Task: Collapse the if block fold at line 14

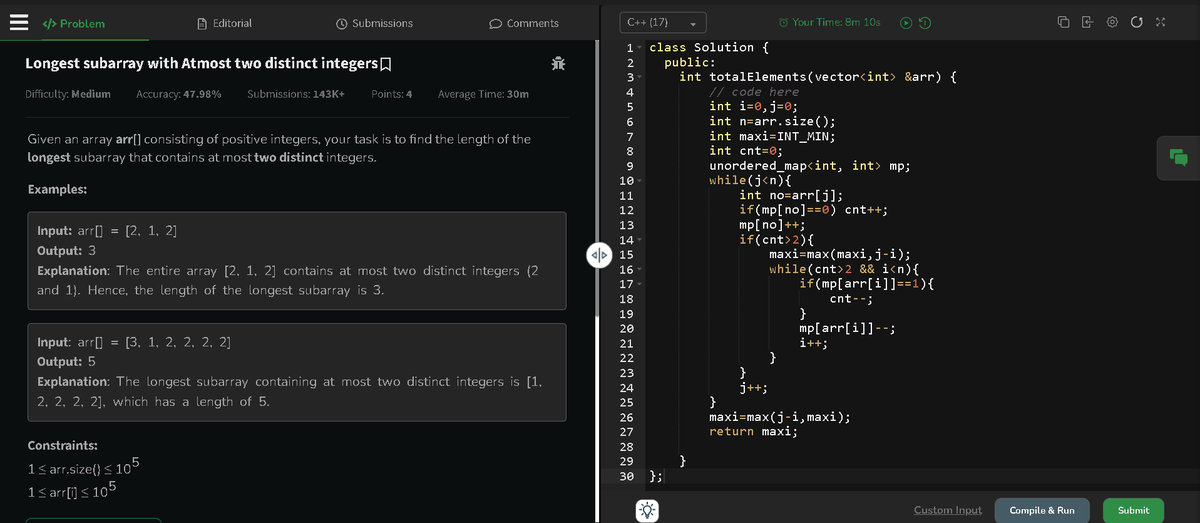Action: point(638,240)
